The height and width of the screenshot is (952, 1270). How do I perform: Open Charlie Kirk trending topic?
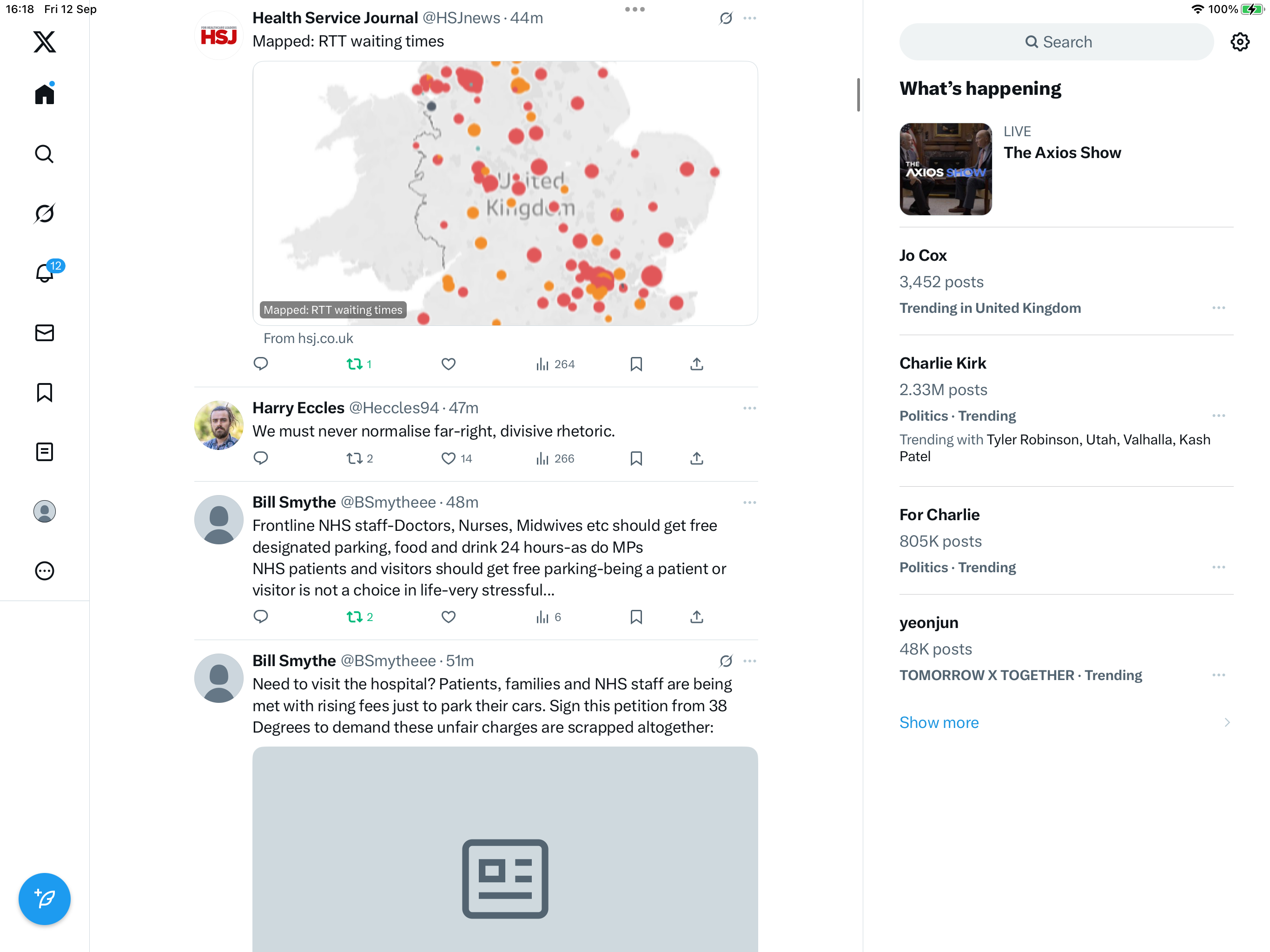942,364
